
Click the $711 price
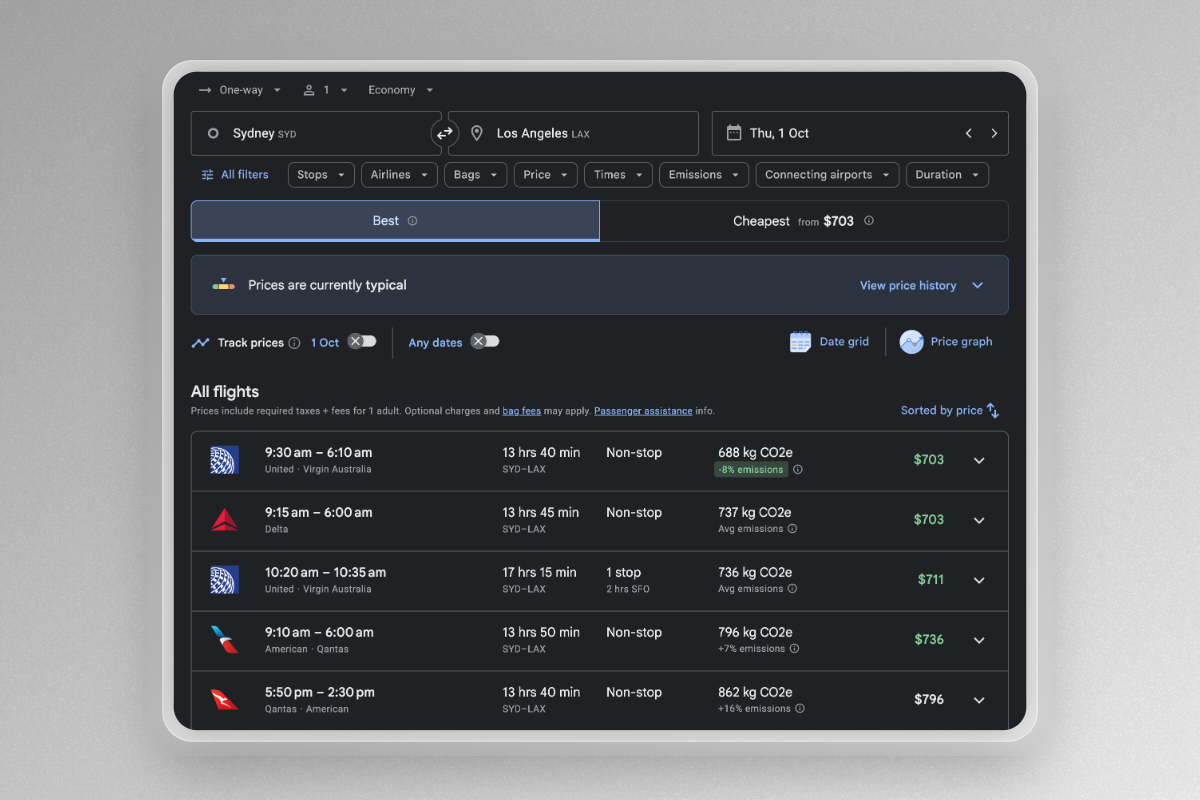(931, 580)
